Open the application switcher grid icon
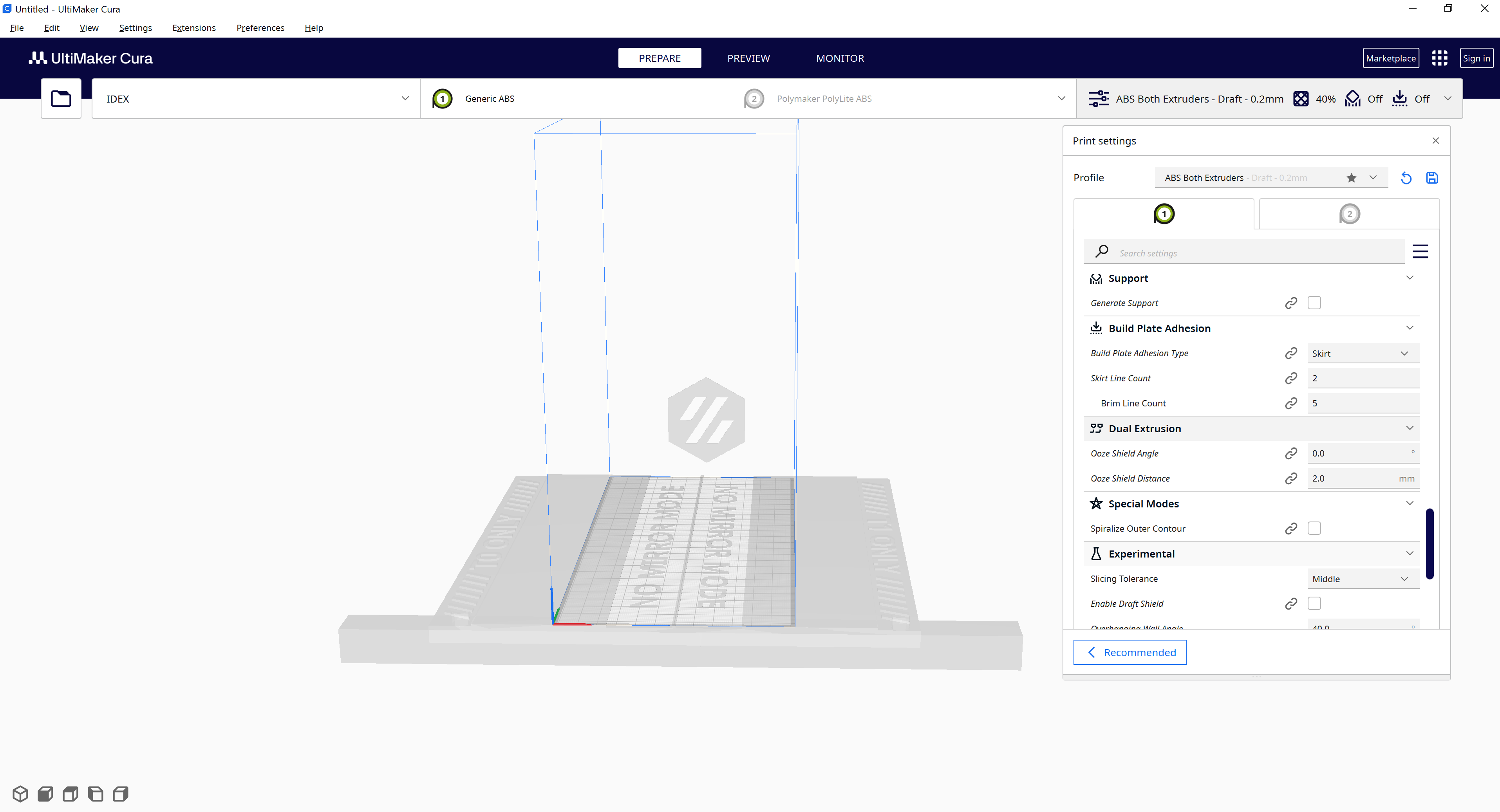 (1439, 58)
